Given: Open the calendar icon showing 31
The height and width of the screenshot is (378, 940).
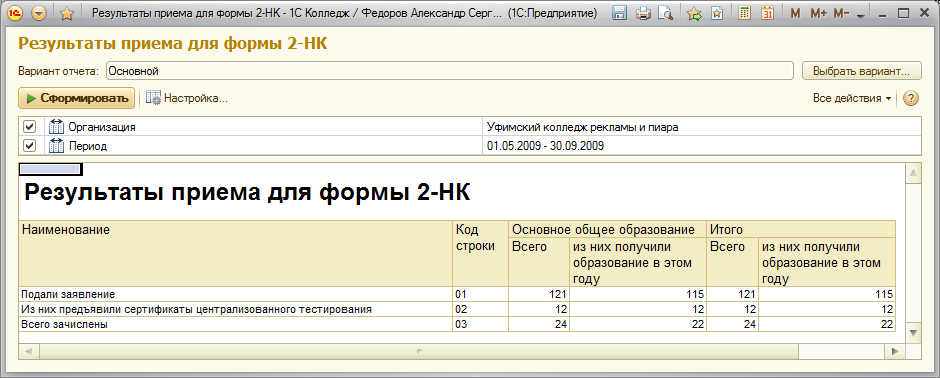Looking at the screenshot, I should click(x=767, y=13).
